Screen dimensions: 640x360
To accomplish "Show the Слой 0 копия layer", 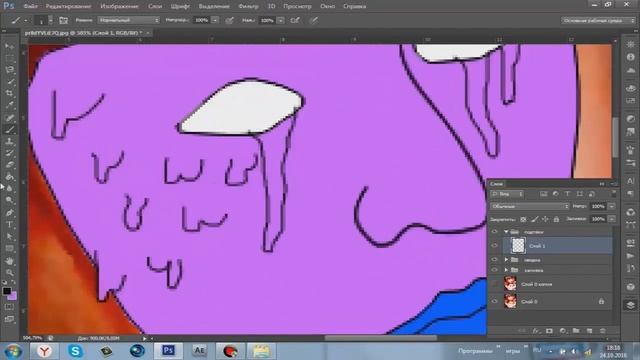I will click(x=495, y=284).
